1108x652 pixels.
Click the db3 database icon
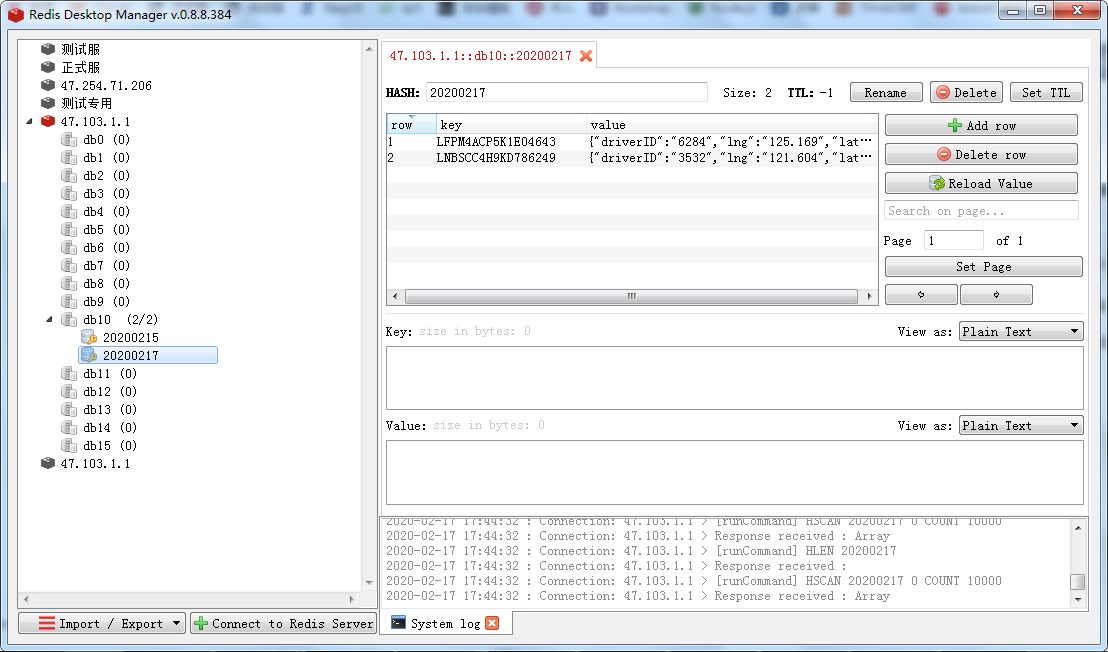point(69,193)
